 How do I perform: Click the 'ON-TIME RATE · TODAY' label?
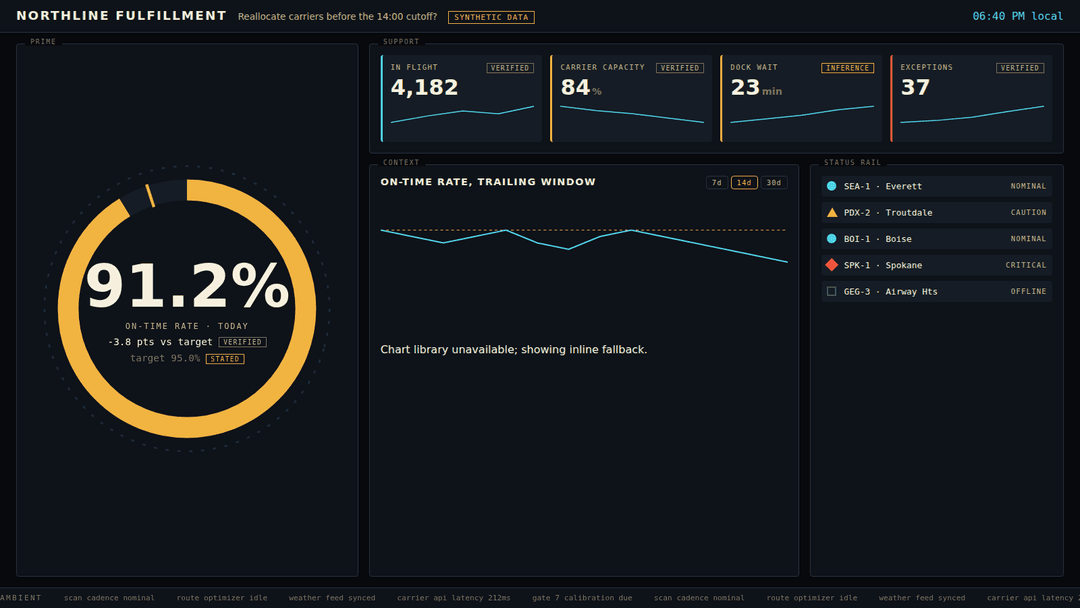click(x=186, y=326)
